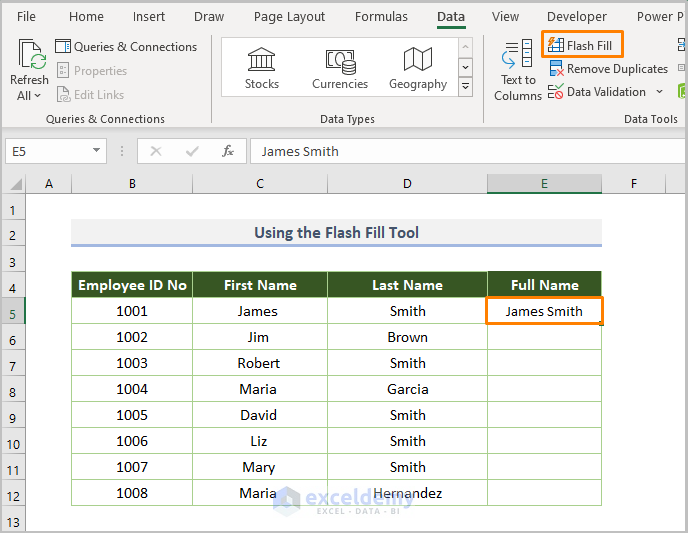The width and height of the screenshot is (688, 533).
Task: Open Text to Columns wizard
Action: point(517,70)
